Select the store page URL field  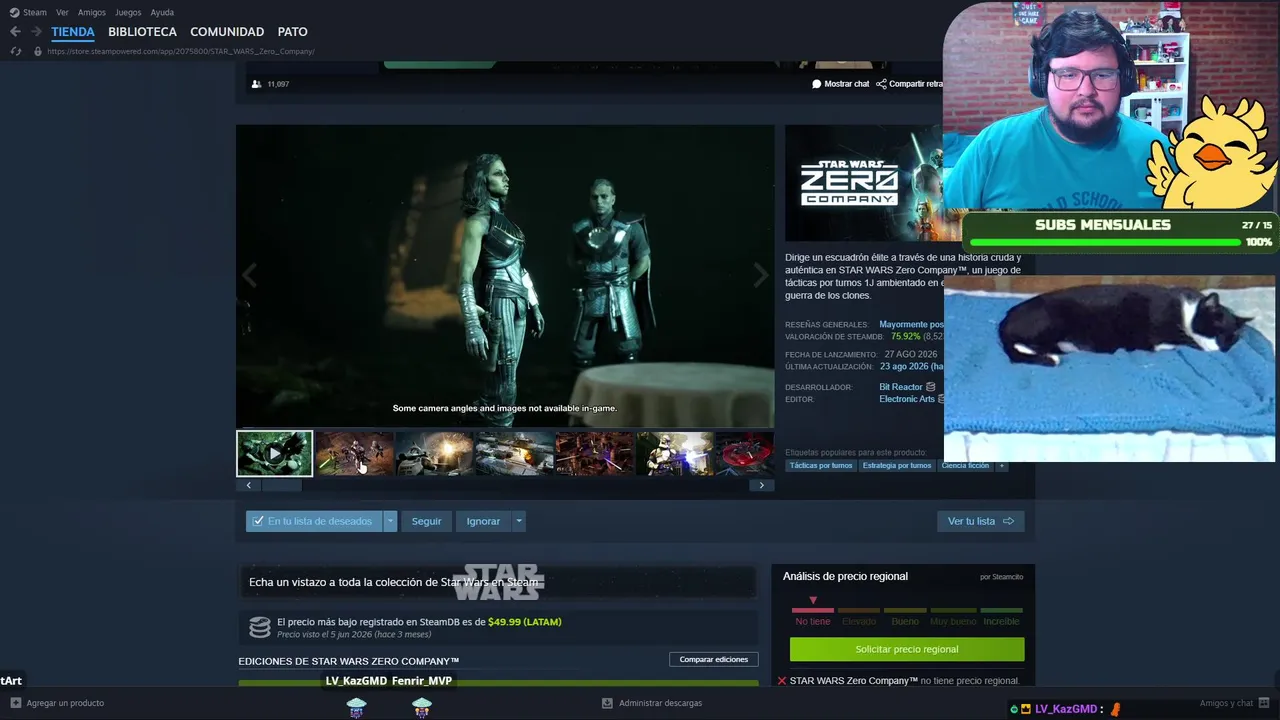(181, 51)
